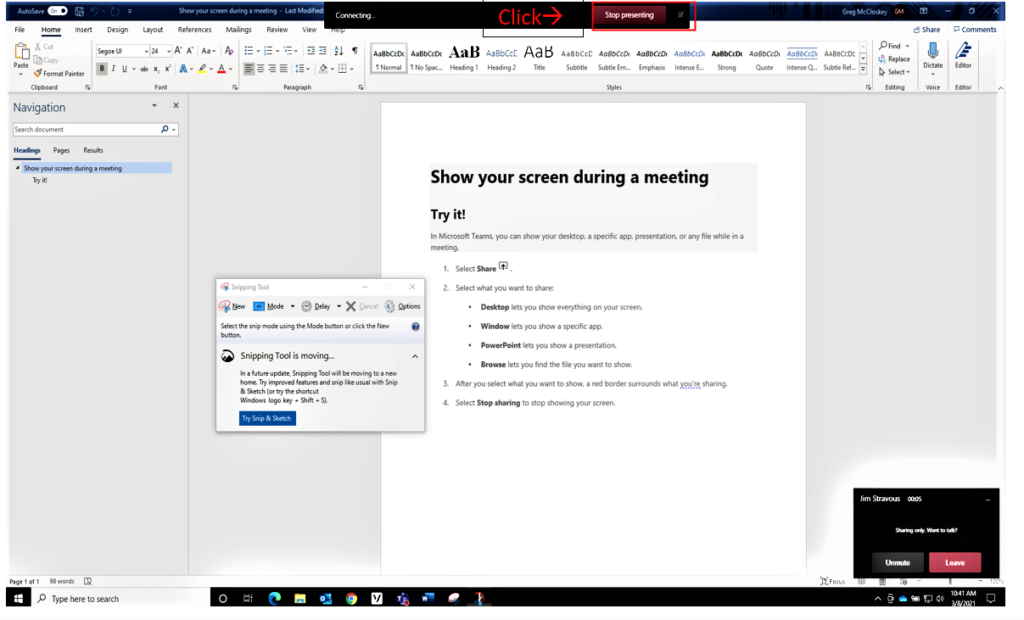Click the Shading paint bucket
Viewport: 1024px width, 620px height.
(x=323, y=69)
